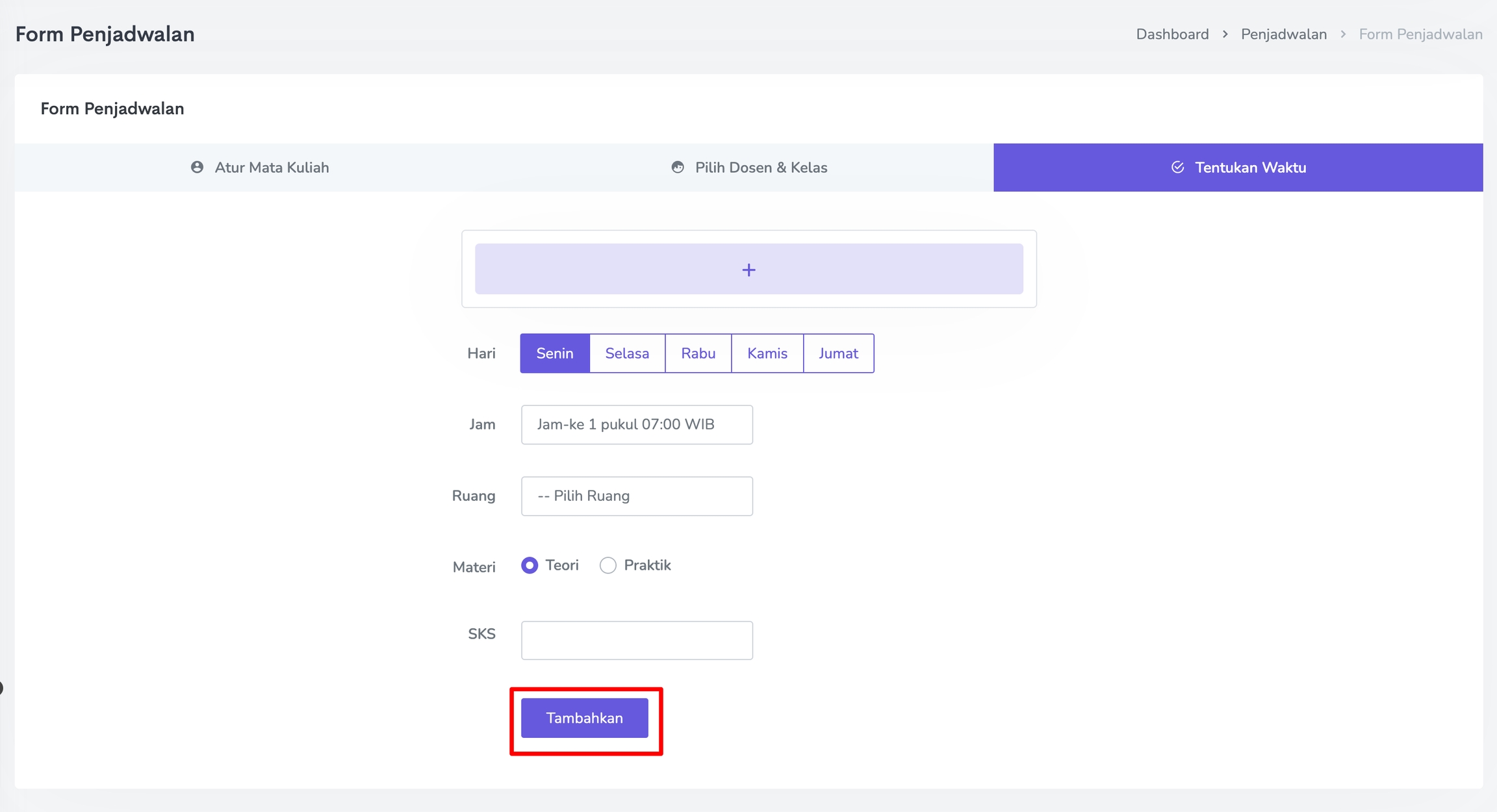Pick Kamis in the Hari selector

point(767,353)
